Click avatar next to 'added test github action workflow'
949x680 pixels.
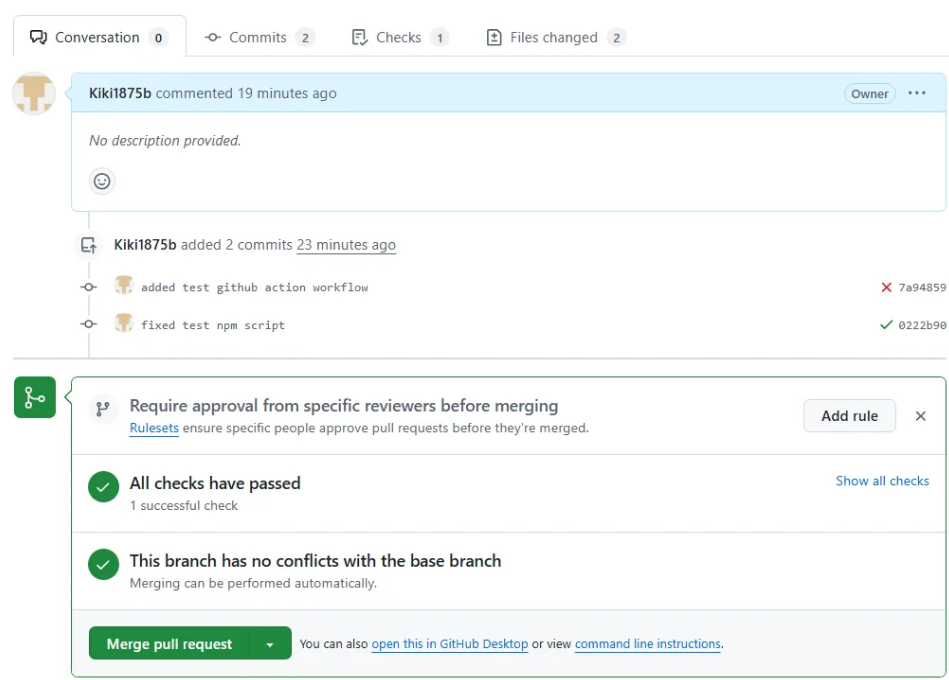(x=124, y=286)
